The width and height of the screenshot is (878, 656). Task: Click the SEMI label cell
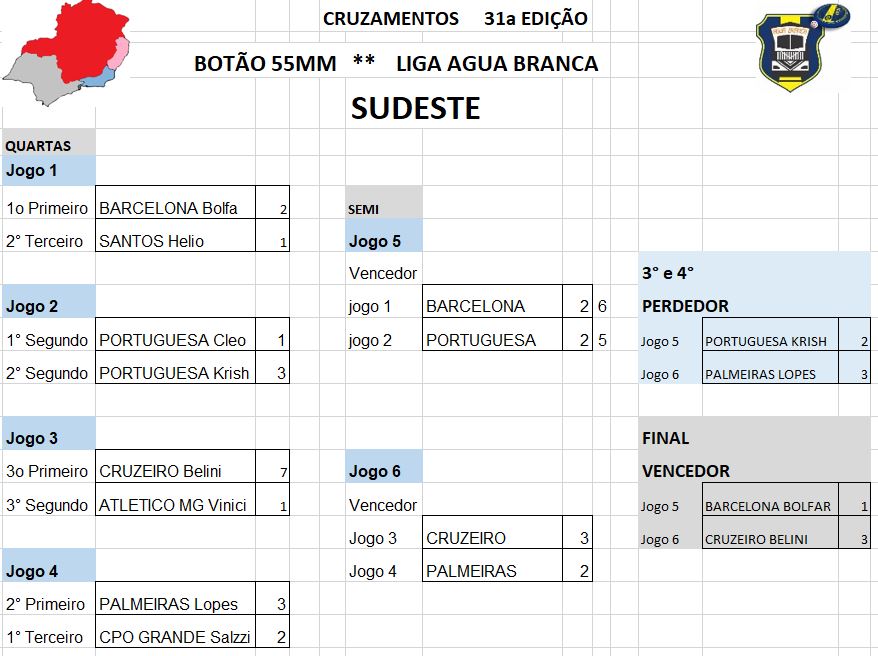click(x=384, y=209)
